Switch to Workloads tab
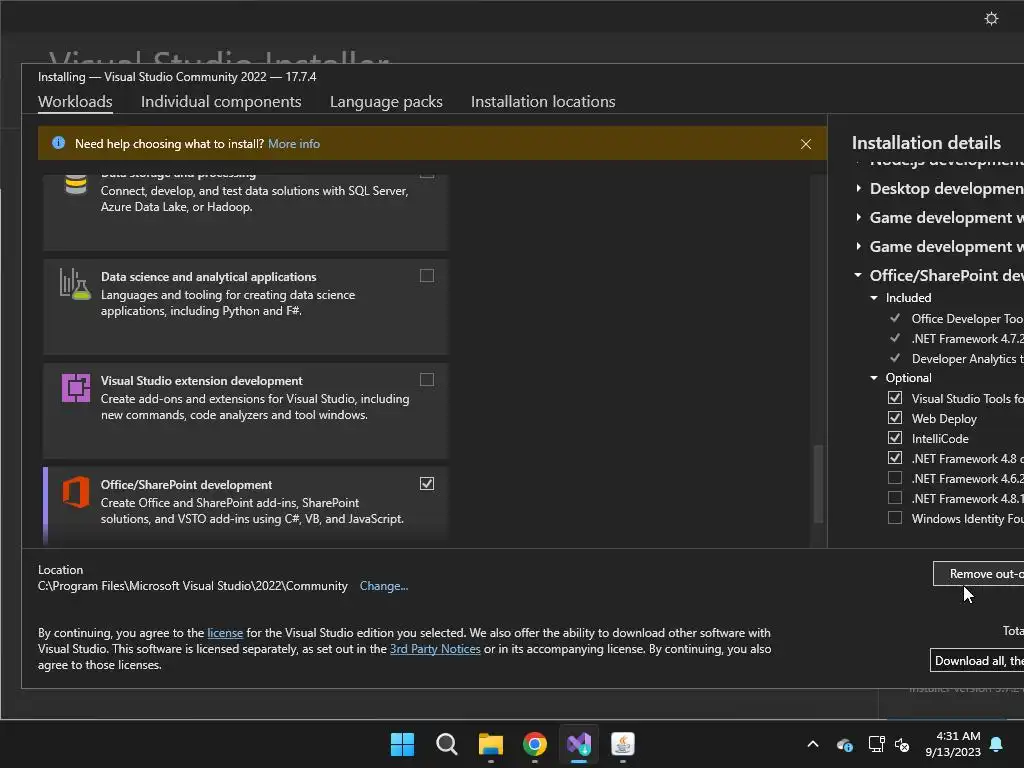The image size is (1024, 768). click(x=75, y=102)
